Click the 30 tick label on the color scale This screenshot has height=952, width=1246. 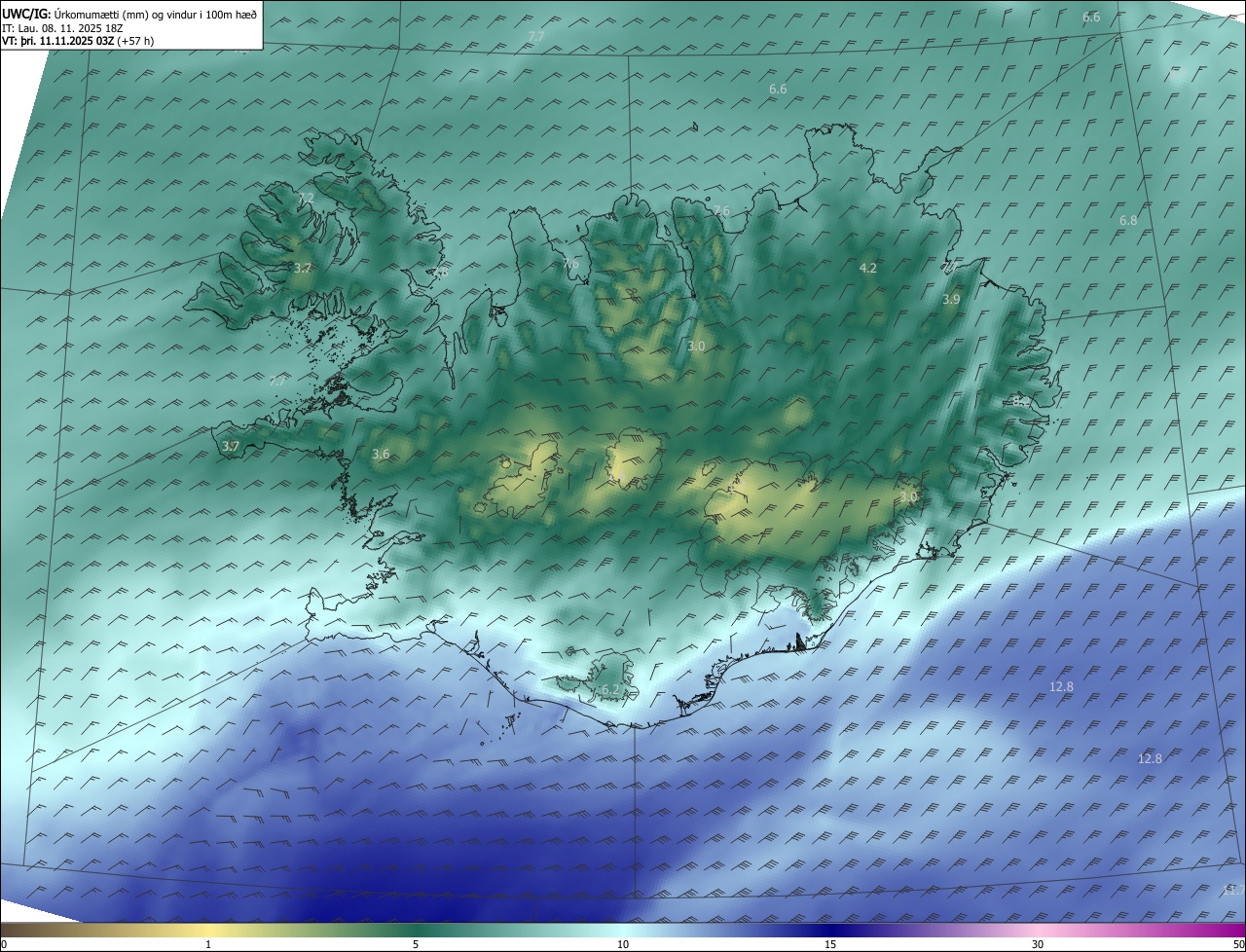point(1038,944)
